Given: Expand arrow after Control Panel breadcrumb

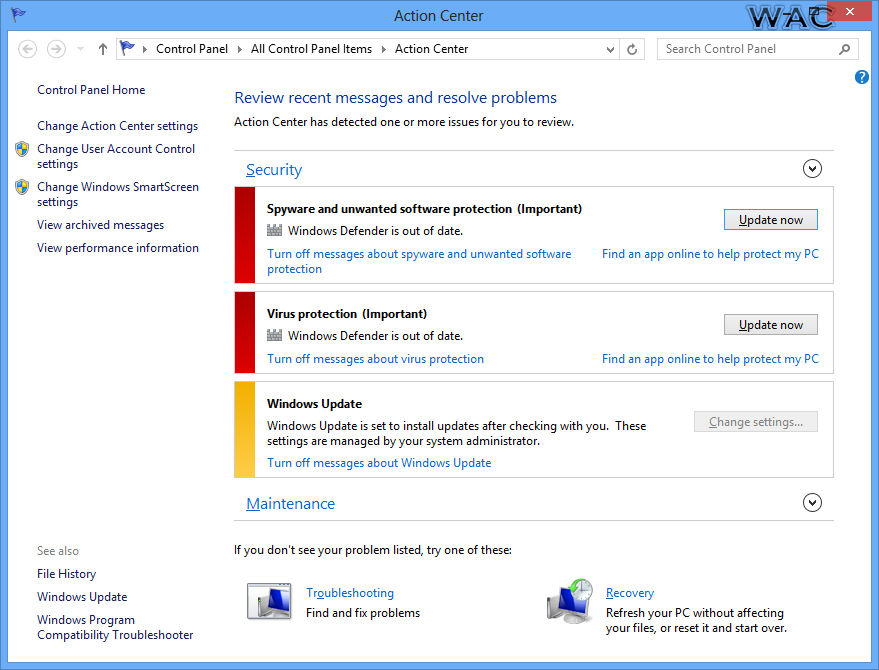Looking at the screenshot, I should (239, 49).
